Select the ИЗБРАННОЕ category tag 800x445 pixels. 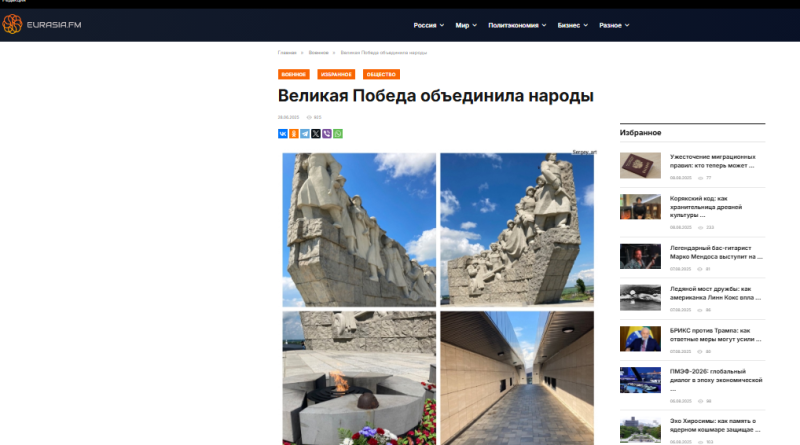click(336, 75)
